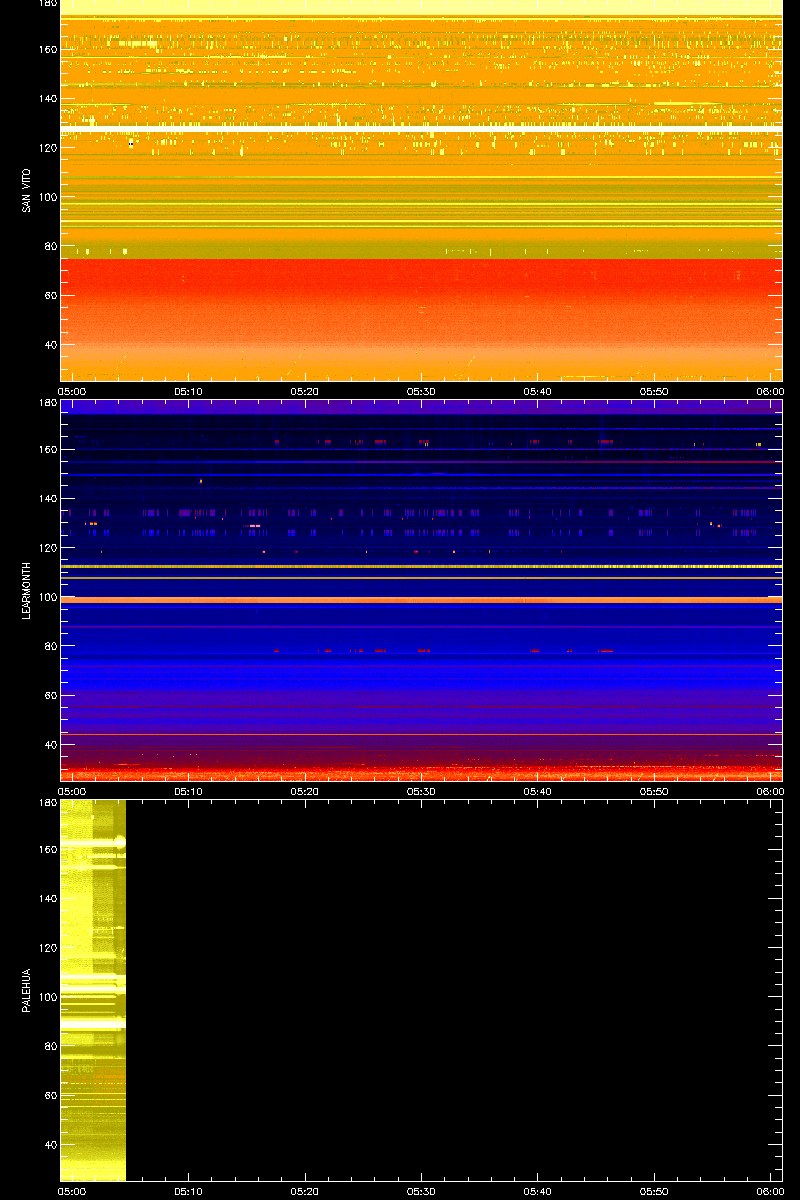This screenshot has height=1200, width=800.
Task: Select the 60 frequency label on Learmonth axis
Action: pos(49,696)
